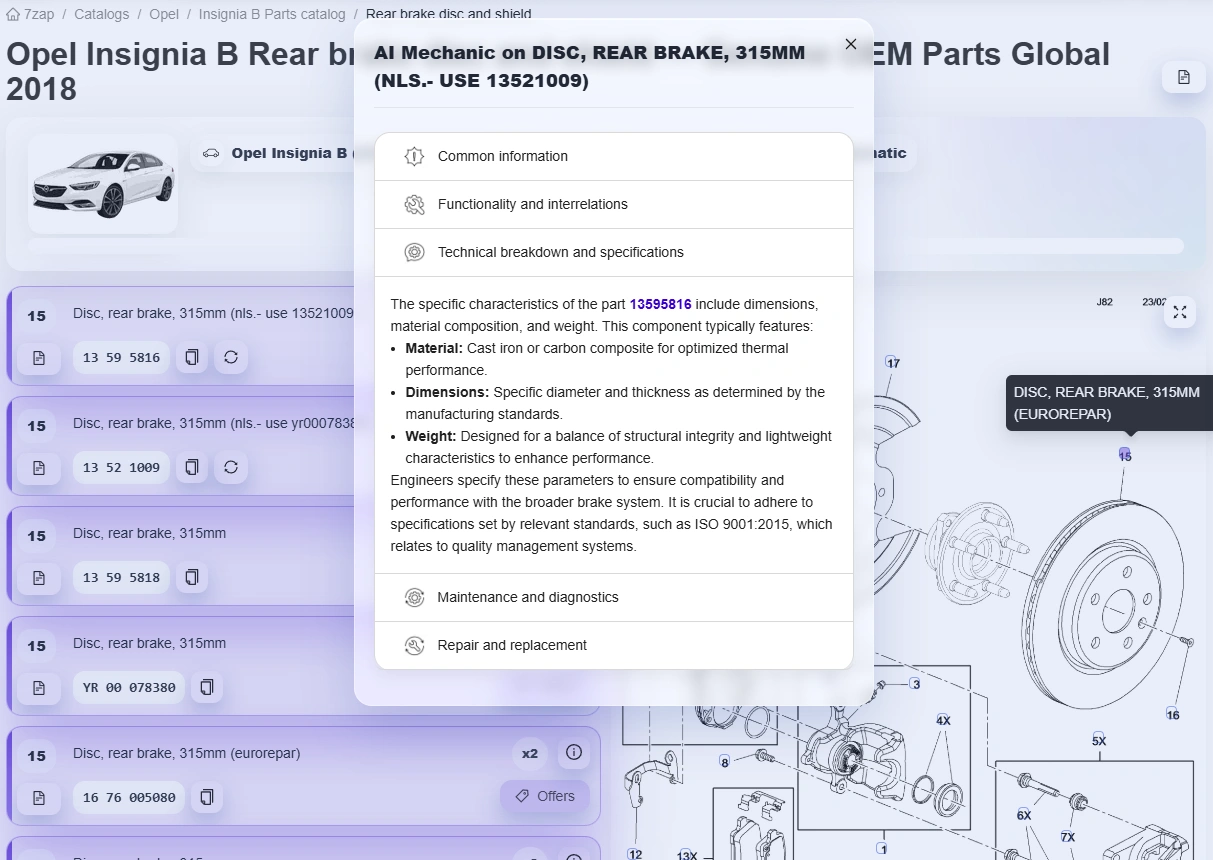The height and width of the screenshot is (860, 1213).
Task: Expand the parts diagram to fullscreen
Action: 1180,312
